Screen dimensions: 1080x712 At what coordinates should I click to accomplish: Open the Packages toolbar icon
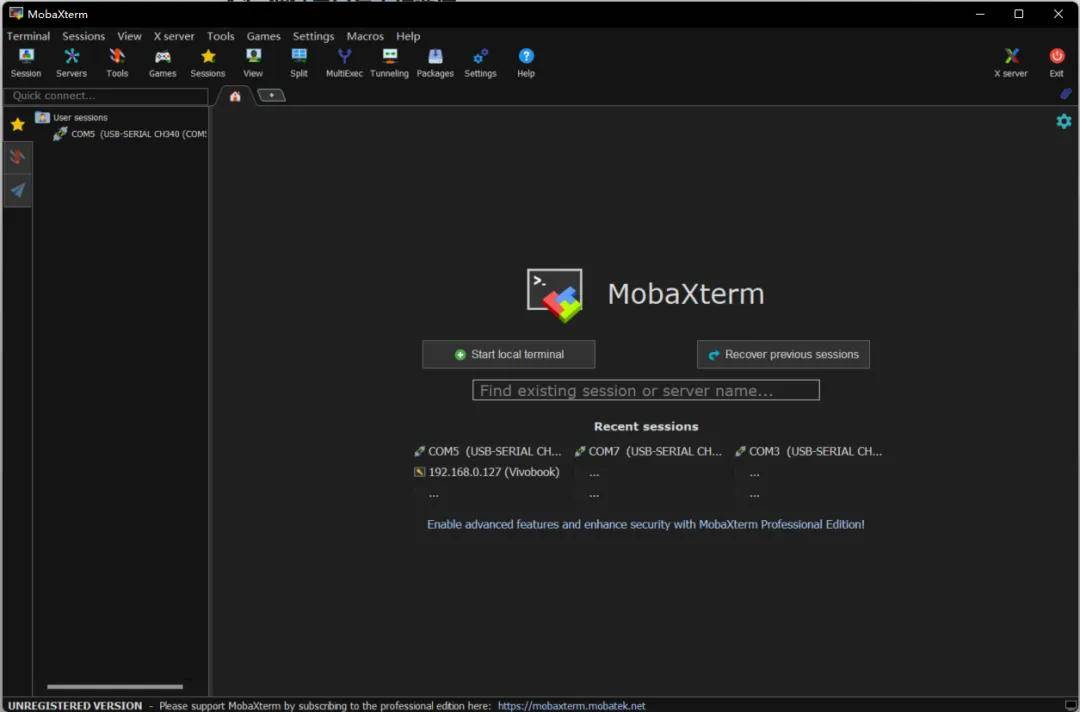pyautogui.click(x=435, y=63)
